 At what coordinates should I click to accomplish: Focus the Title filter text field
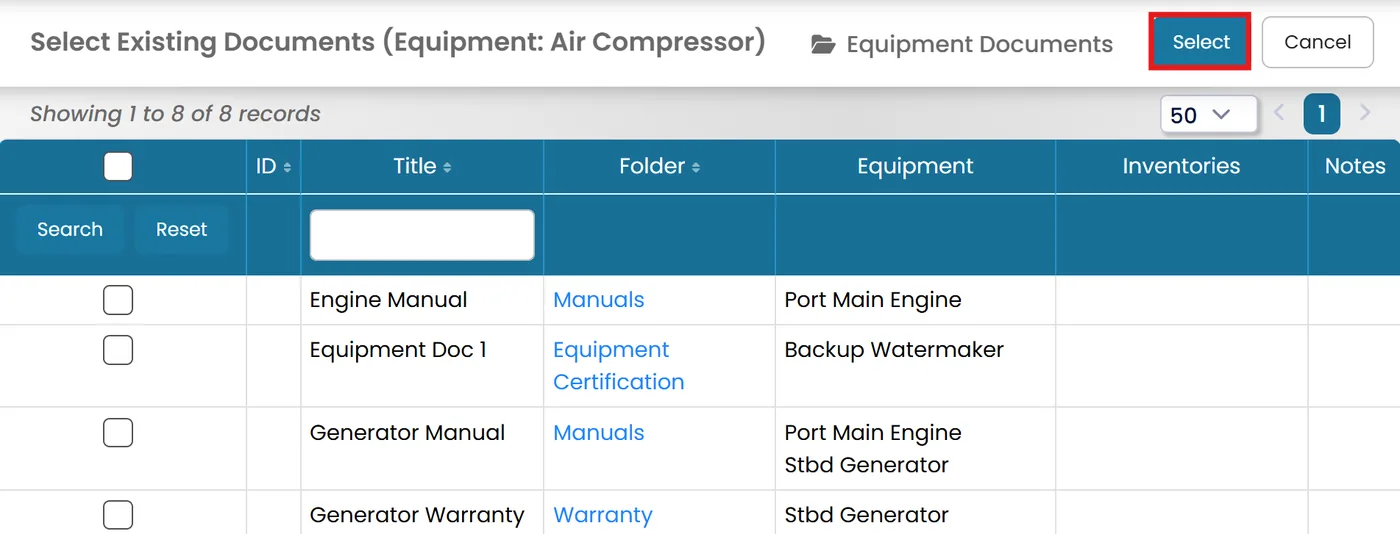[422, 235]
